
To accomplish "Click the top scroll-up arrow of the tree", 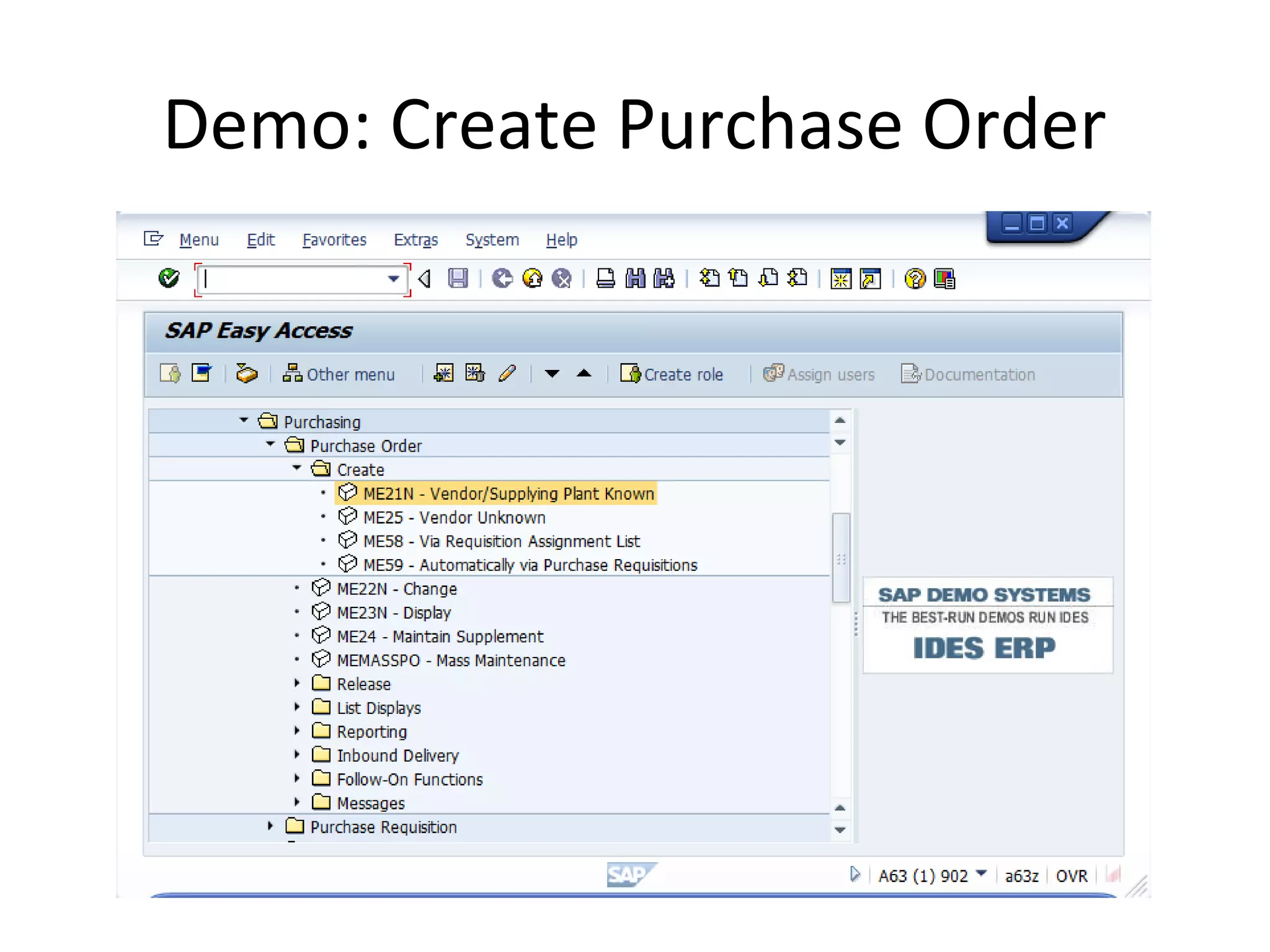I will [x=840, y=420].
